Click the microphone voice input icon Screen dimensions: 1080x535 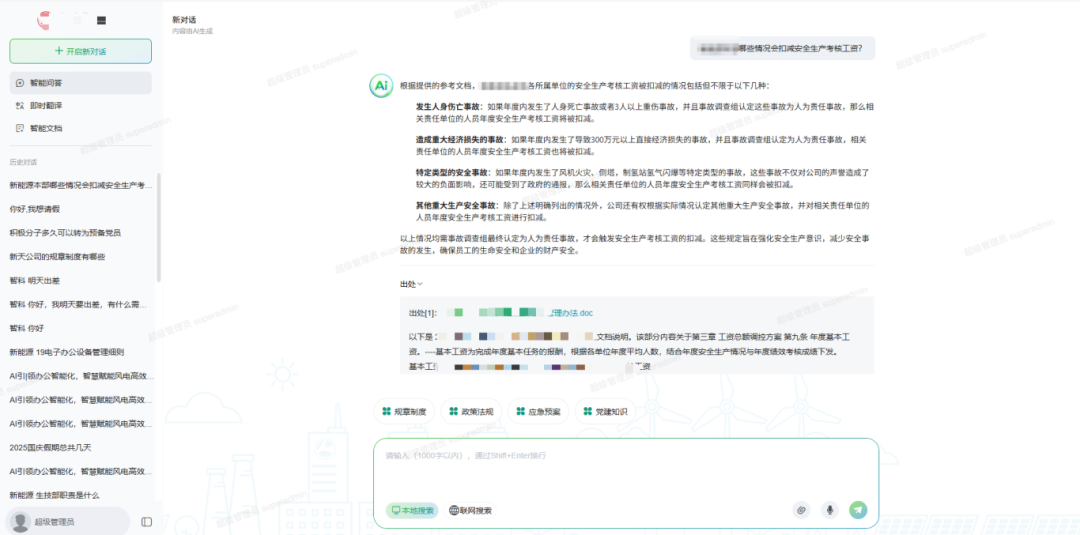pyautogui.click(x=829, y=510)
